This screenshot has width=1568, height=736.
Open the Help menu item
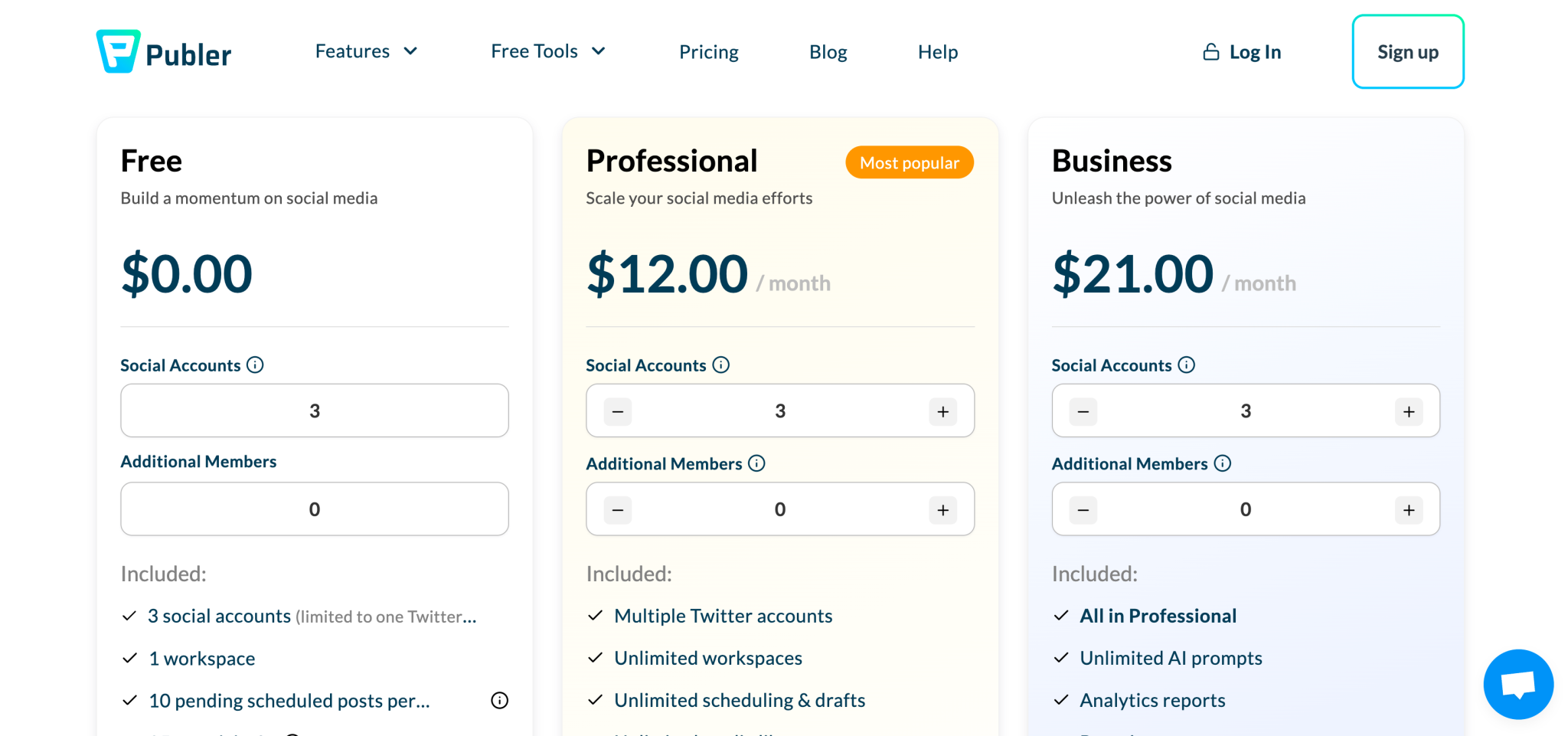[937, 52]
